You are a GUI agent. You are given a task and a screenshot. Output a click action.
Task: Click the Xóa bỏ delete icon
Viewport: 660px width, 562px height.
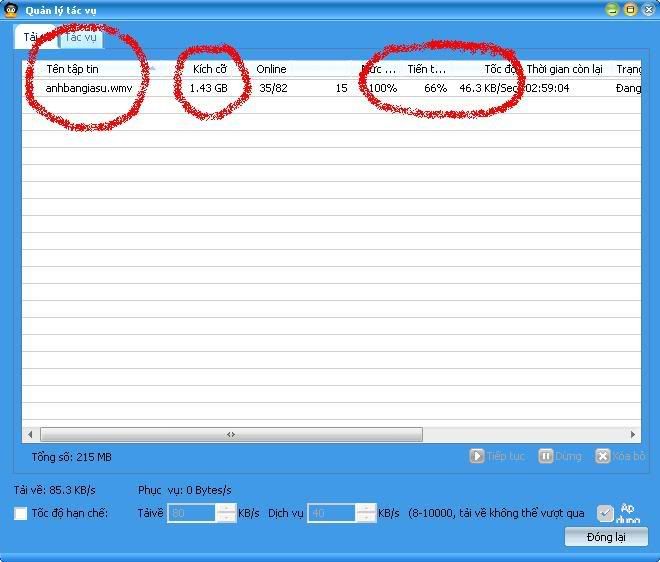[x=603, y=456]
